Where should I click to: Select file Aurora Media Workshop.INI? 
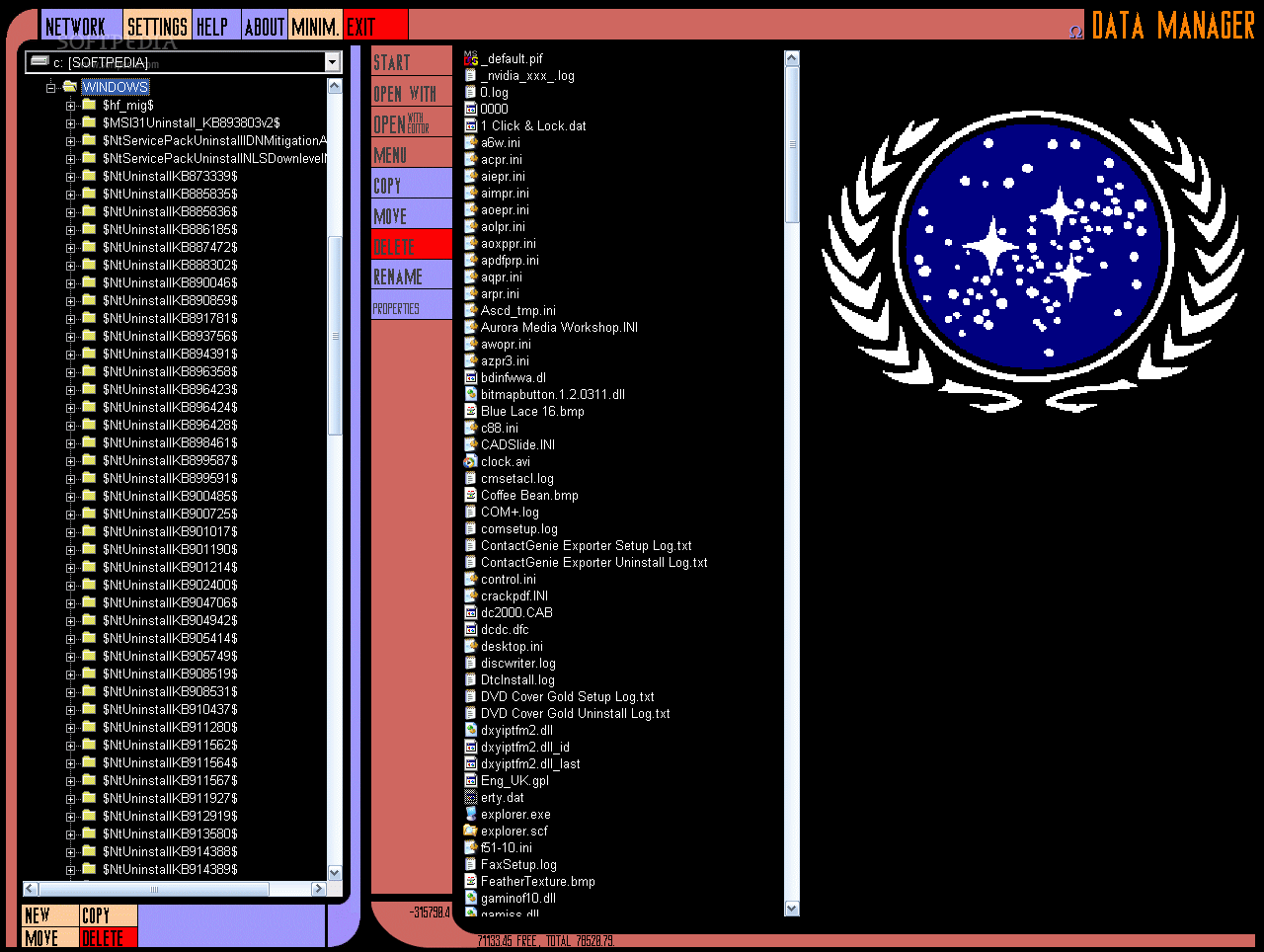coord(559,327)
